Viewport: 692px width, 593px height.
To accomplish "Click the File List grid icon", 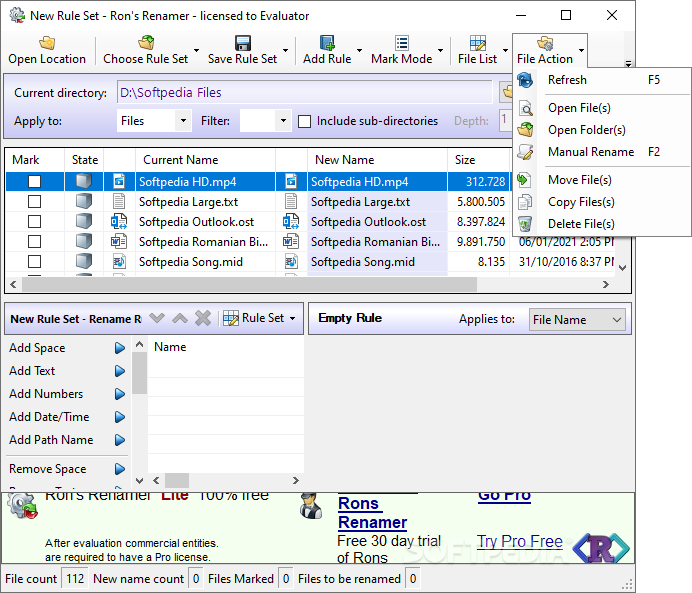I will [x=478, y=43].
